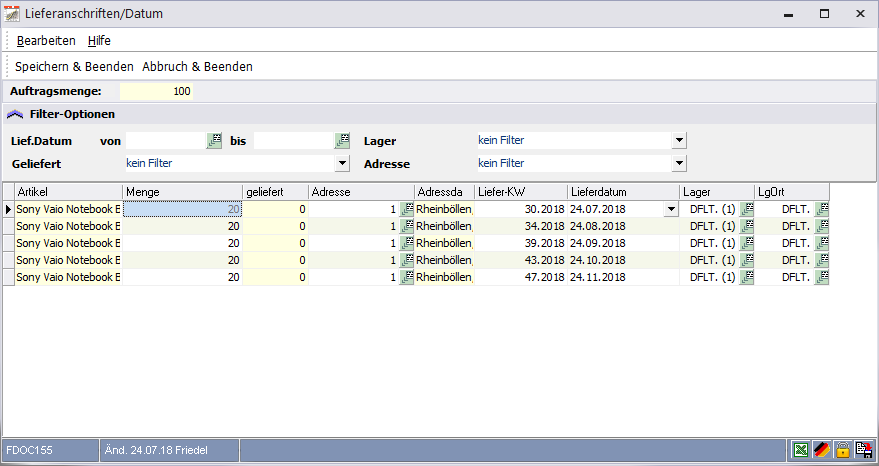879x466 pixels.
Task: Collapse the Filter-Optionen section
Action: tap(15, 114)
